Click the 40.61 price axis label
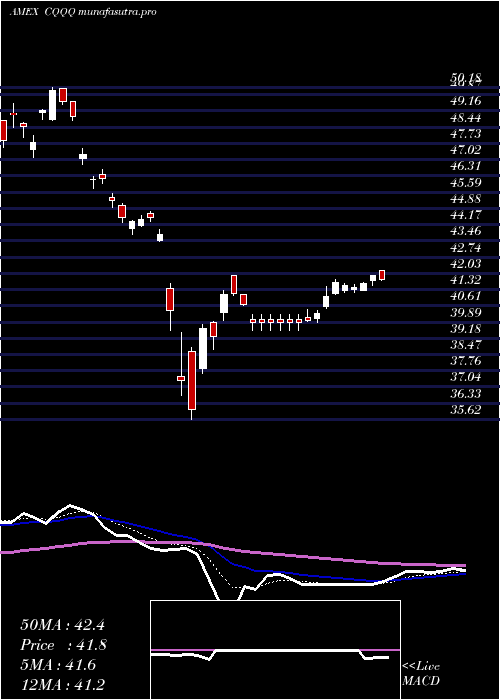The height and width of the screenshot is (700, 500). pos(466,296)
